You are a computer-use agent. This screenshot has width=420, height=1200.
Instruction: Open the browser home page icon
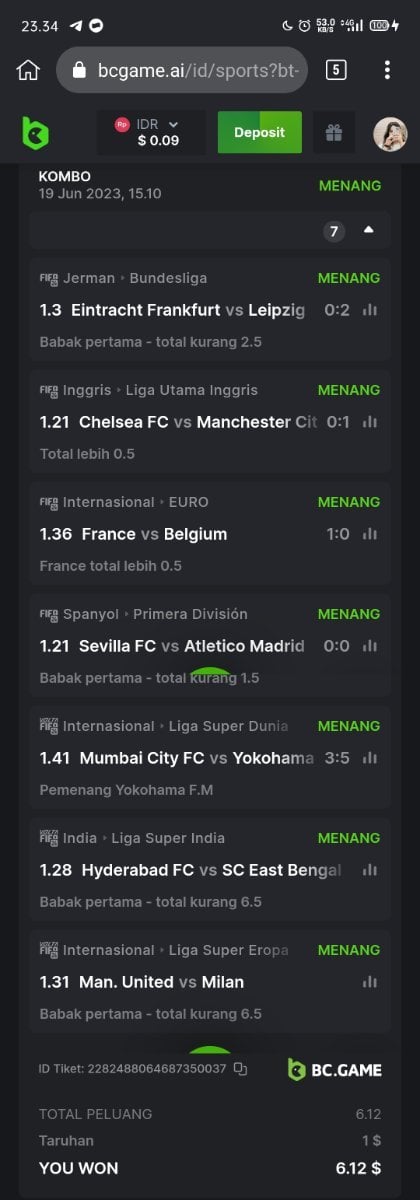(28, 70)
